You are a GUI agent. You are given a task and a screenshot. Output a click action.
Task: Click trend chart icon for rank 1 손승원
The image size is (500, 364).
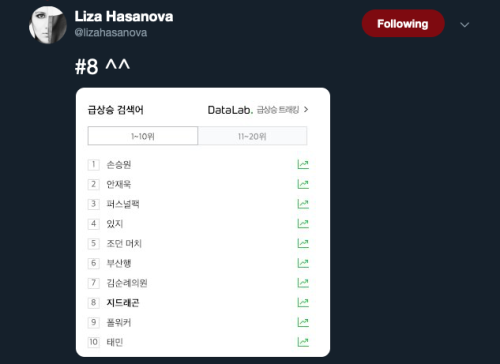303,164
